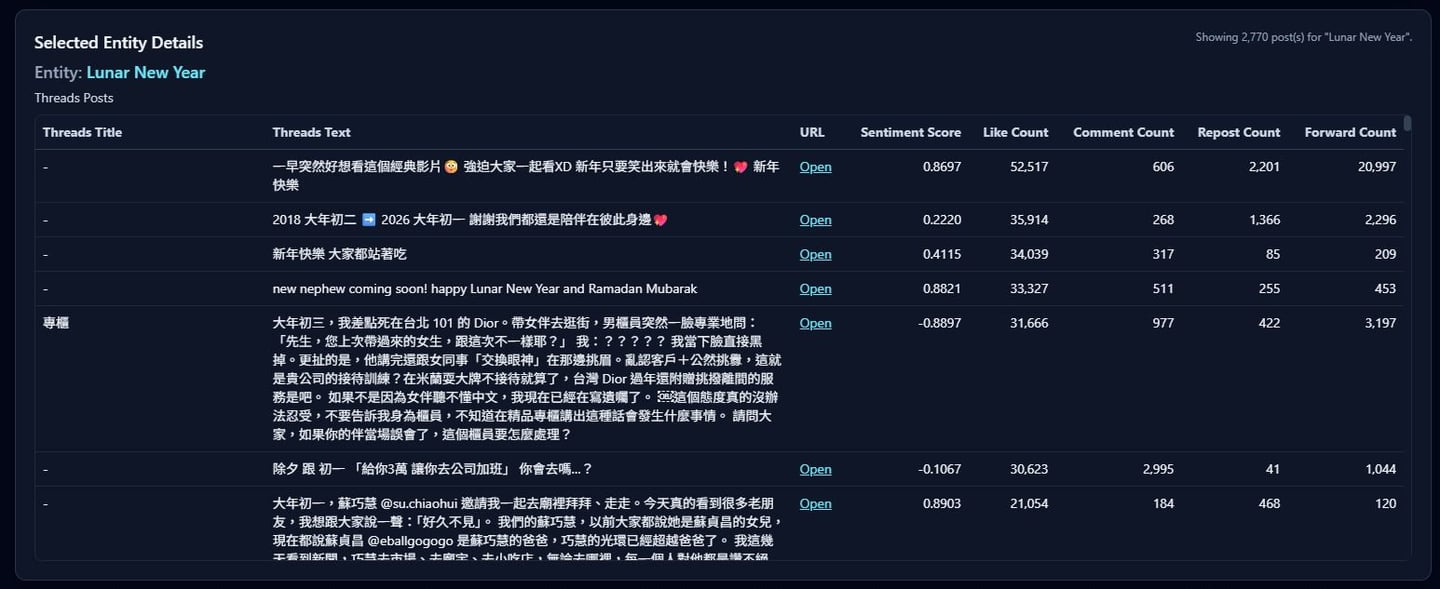Select sentiment score 0.2220 cell
Screen dimensions: 1440x589
pos(942,220)
